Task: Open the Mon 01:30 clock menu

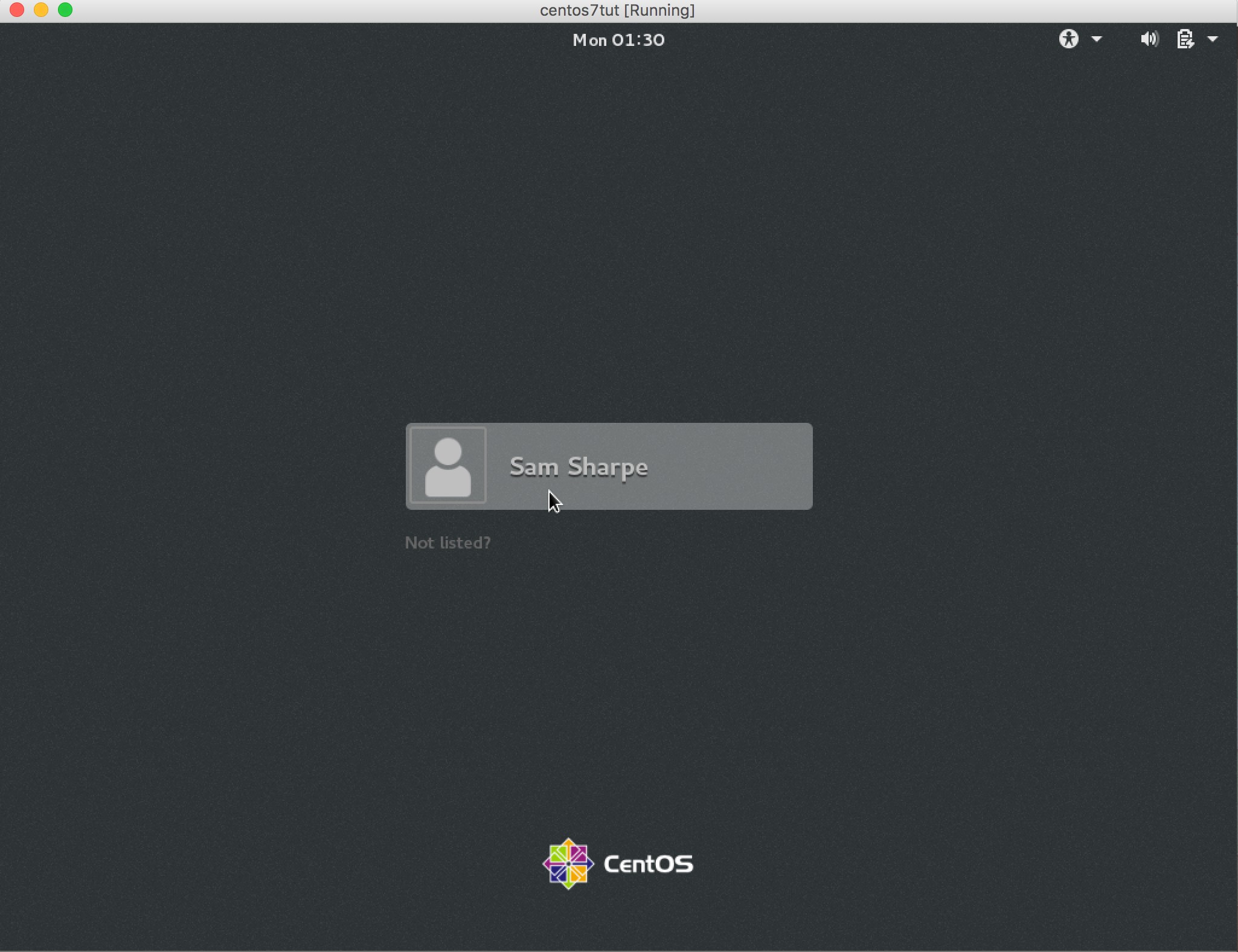Action: coord(618,40)
